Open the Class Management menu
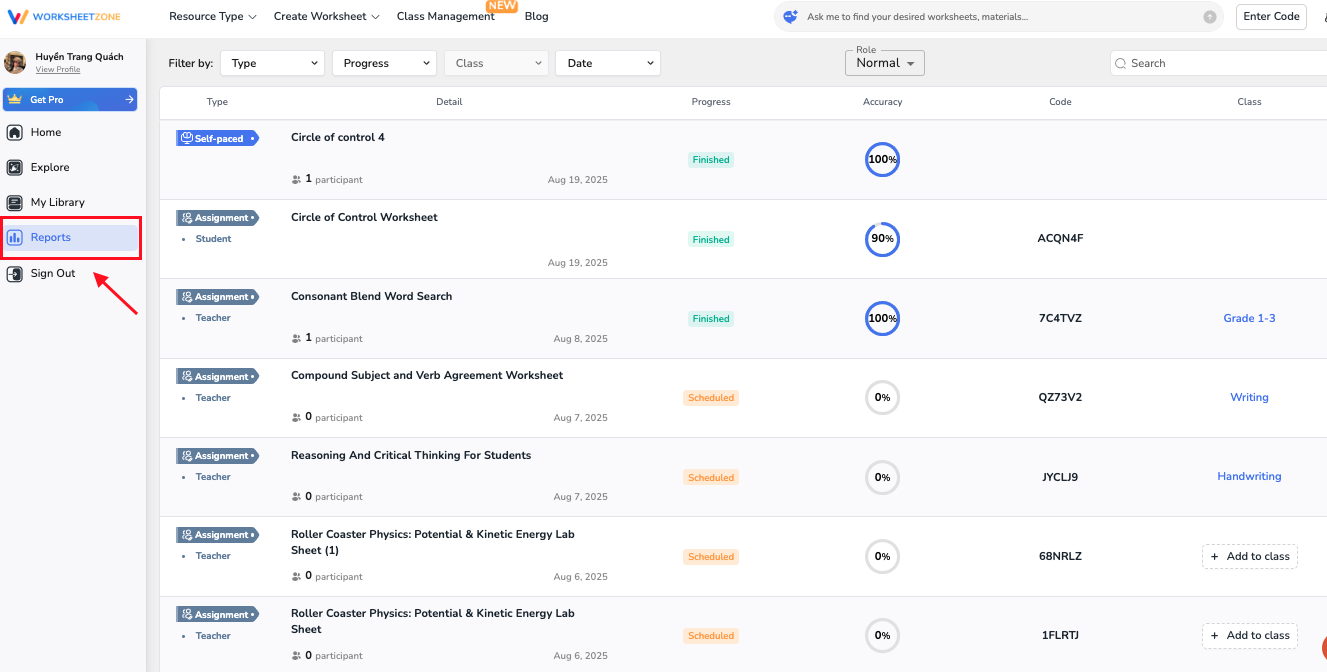The width and height of the screenshot is (1327, 672). 446,17
